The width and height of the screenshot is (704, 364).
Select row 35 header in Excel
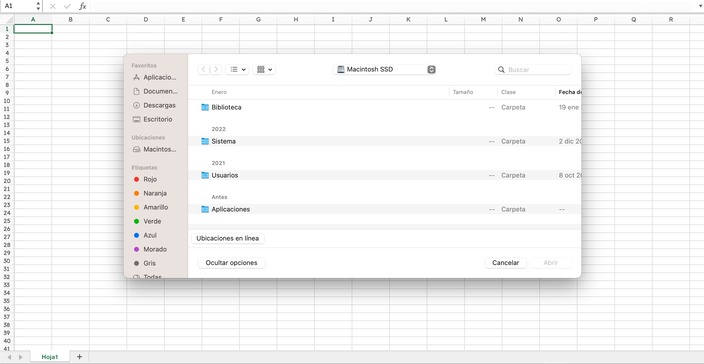coord(7,301)
